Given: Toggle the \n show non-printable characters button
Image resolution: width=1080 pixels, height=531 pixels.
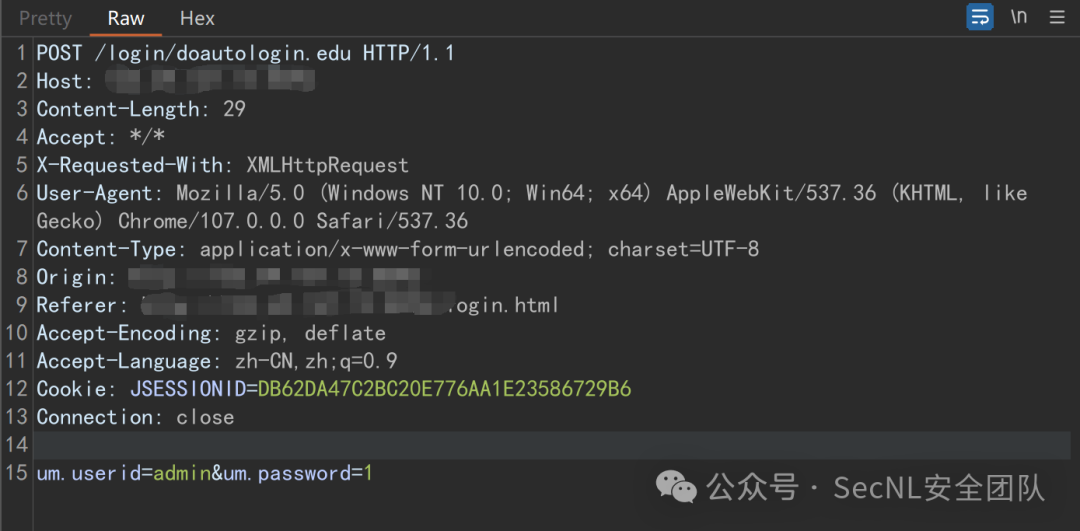Looking at the screenshot, I should click(1019, 17).
